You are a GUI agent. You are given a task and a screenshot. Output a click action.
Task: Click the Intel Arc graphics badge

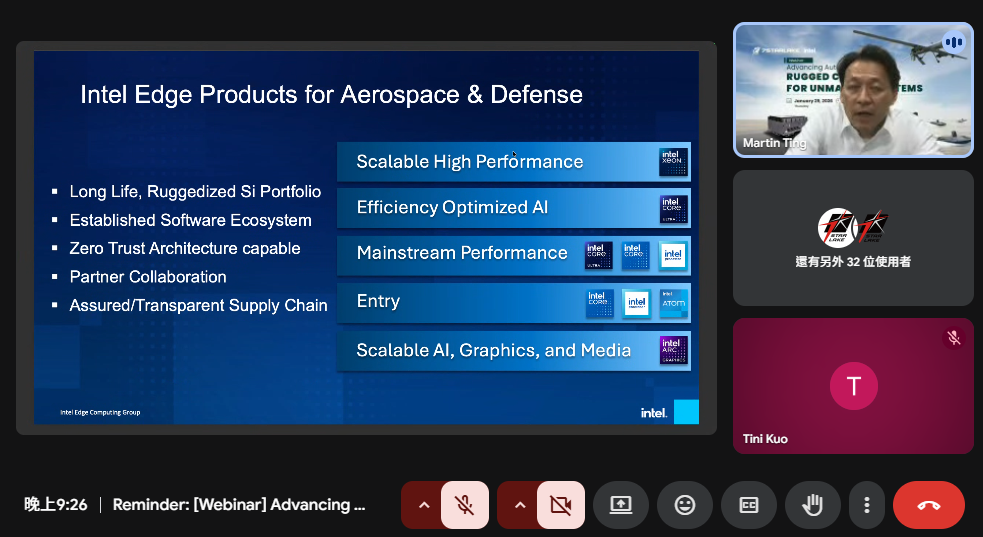point(673,350)
